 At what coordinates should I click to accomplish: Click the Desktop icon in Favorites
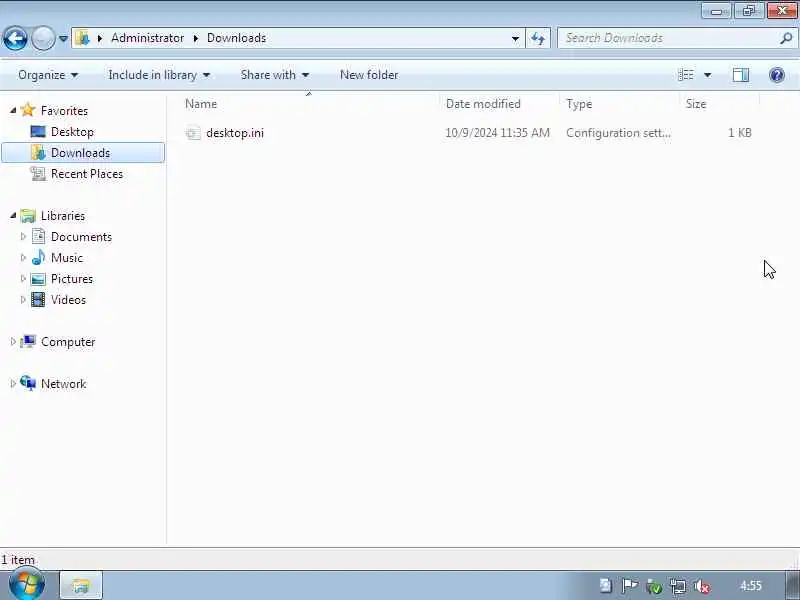[x=38, y=132]
